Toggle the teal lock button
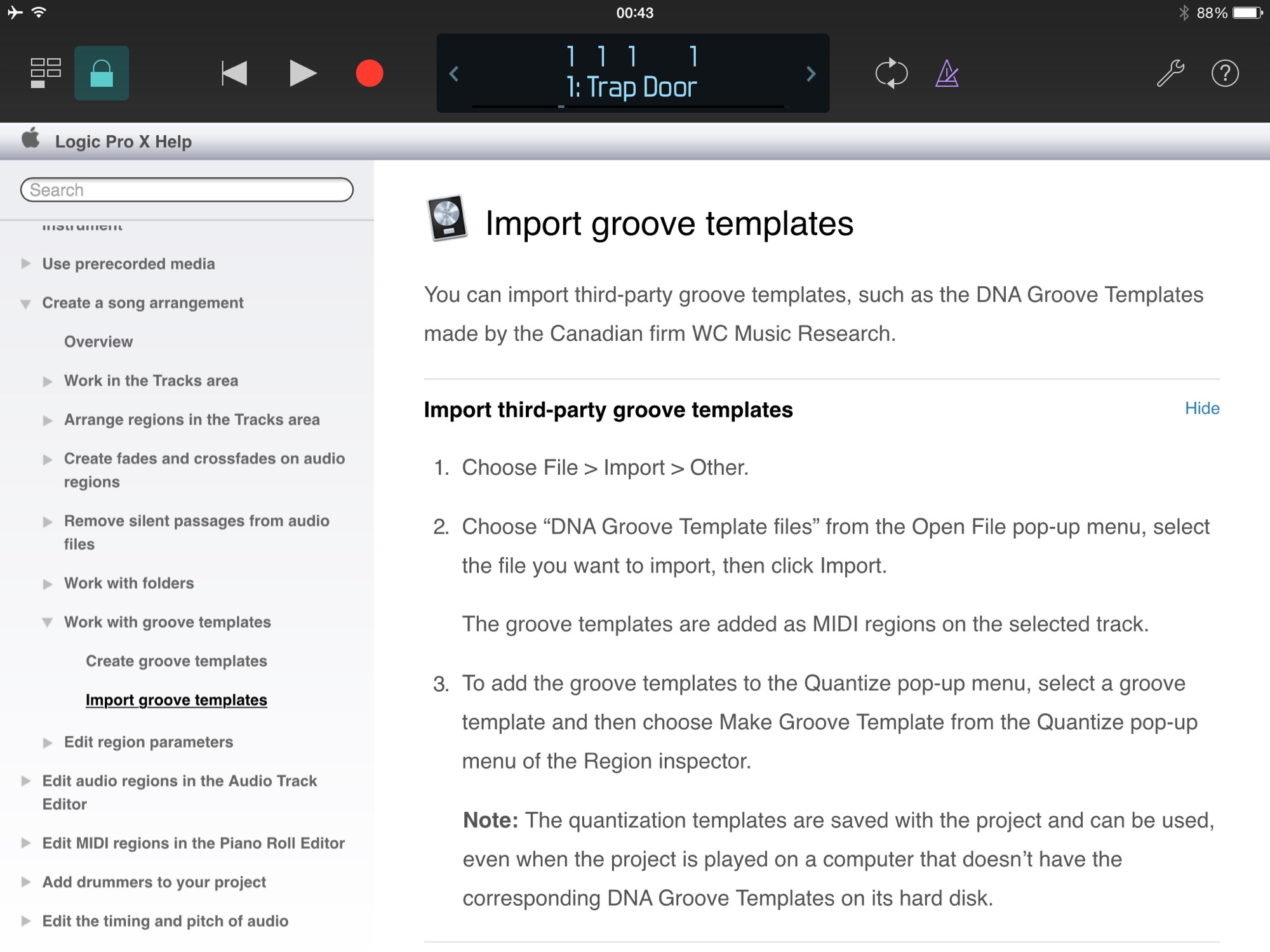Screen dimensions: 1270x952 point(102,73)
